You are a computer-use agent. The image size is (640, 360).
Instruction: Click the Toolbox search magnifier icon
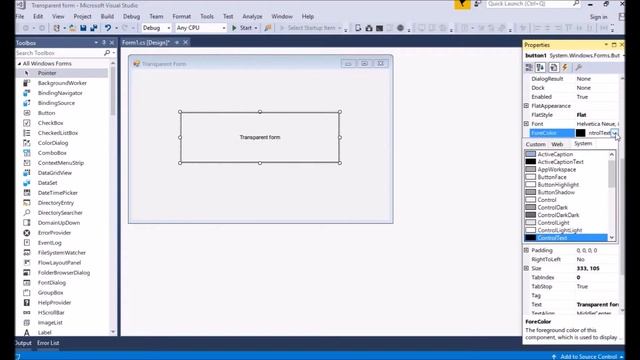pos(107,53)
